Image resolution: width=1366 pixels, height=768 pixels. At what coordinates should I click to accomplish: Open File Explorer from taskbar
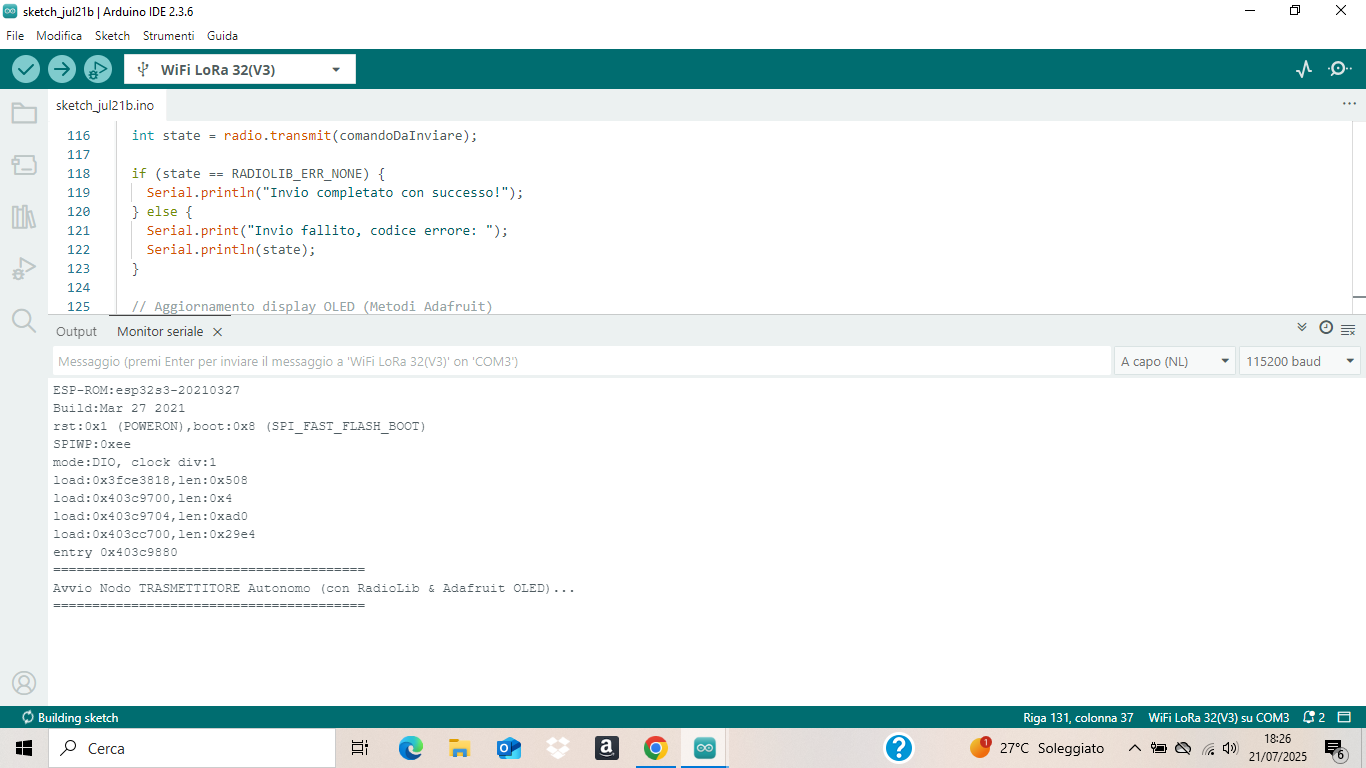click(x=459, y=748)
